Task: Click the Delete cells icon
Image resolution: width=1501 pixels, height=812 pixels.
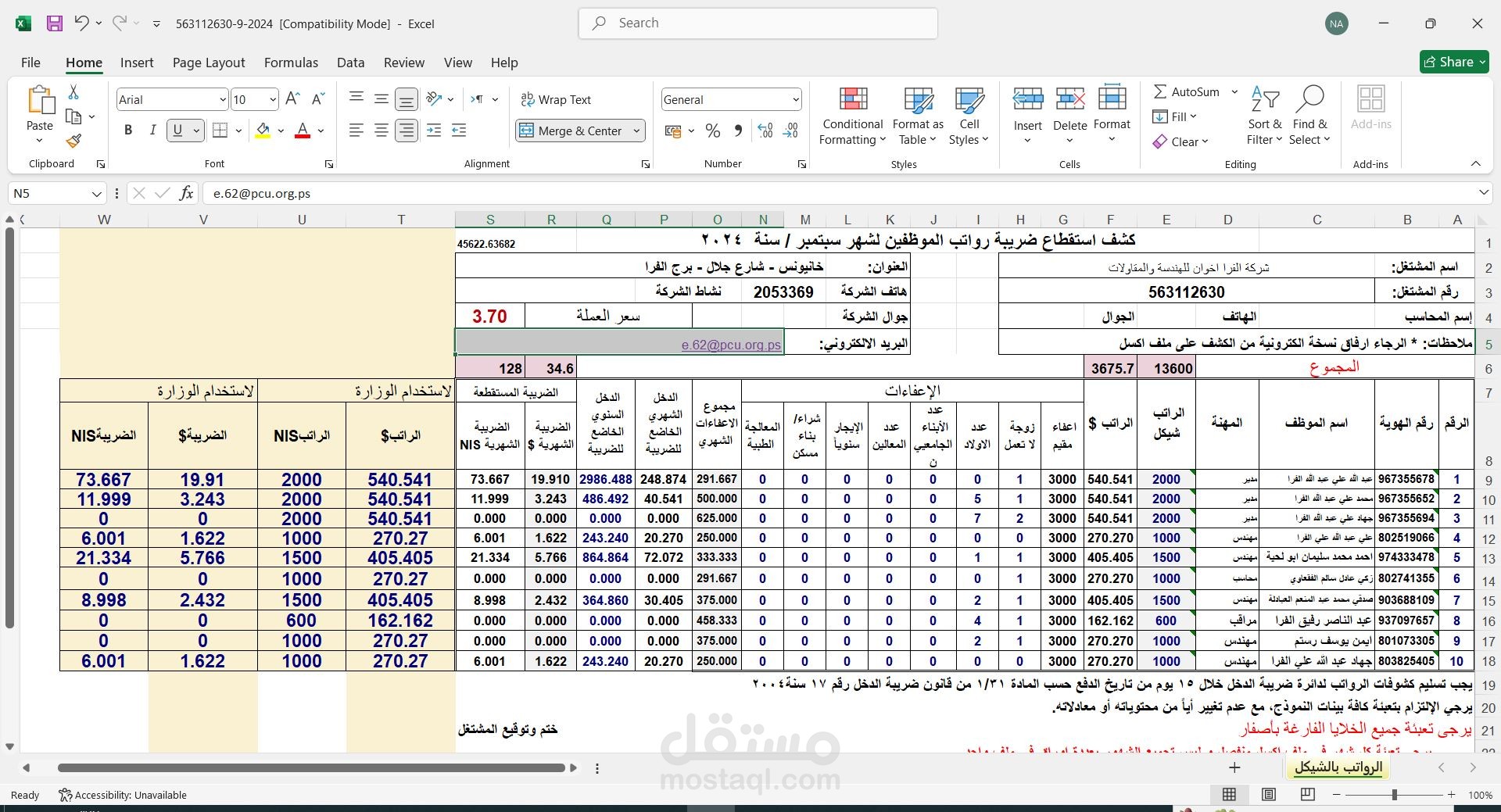Action: [x=1069, y=98]
